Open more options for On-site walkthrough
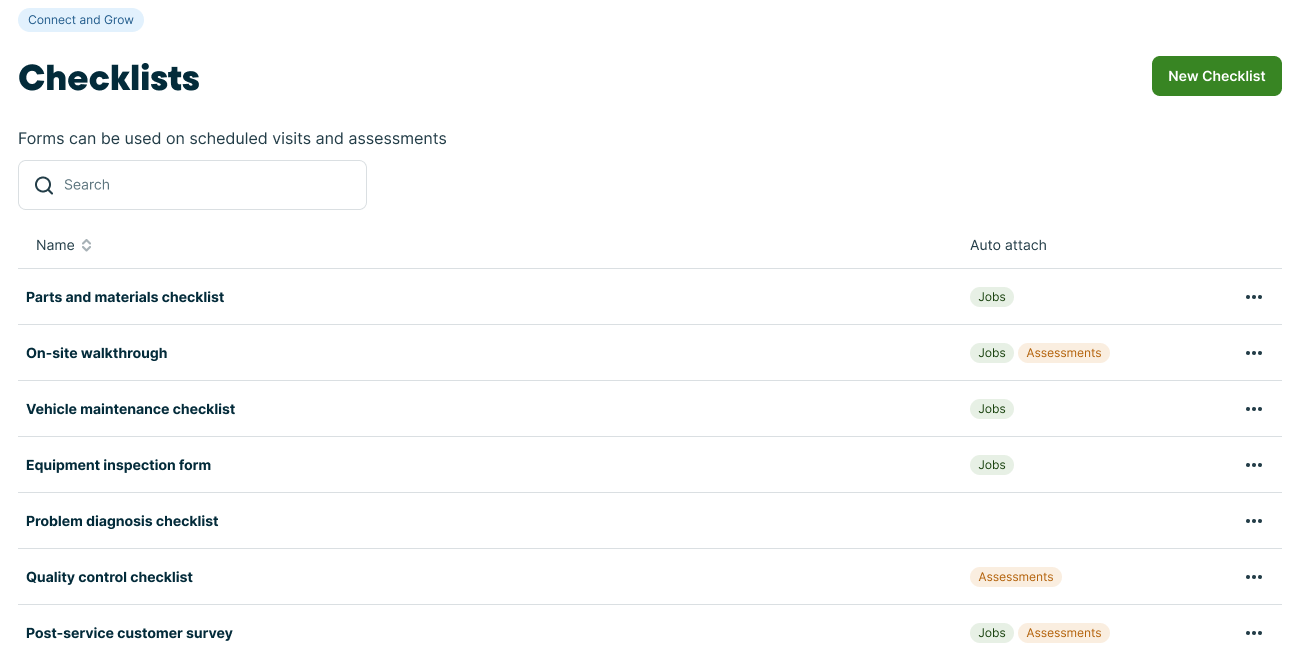 1254,353
